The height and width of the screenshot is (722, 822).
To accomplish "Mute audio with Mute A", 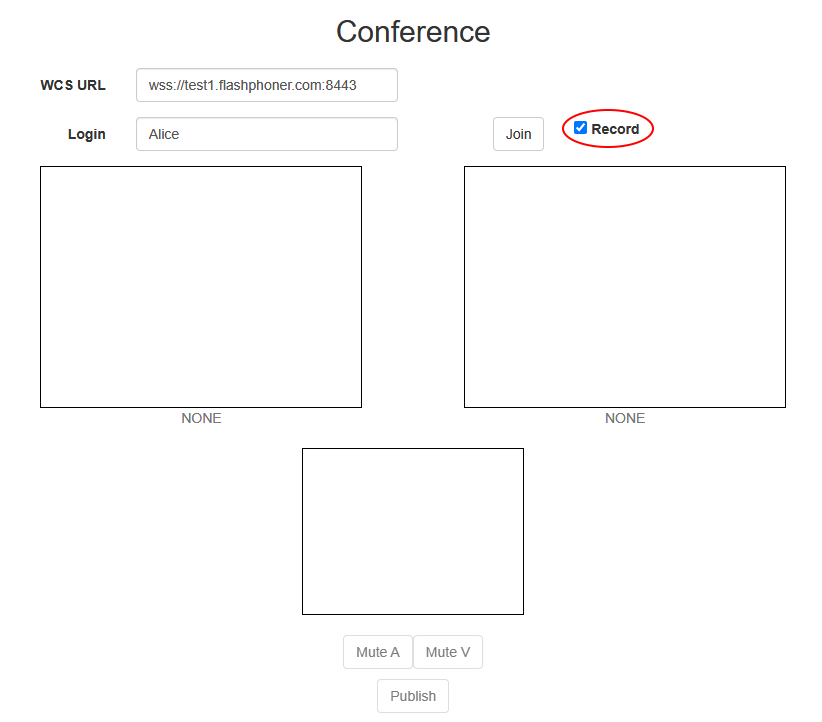I will [x=377, y=652].
